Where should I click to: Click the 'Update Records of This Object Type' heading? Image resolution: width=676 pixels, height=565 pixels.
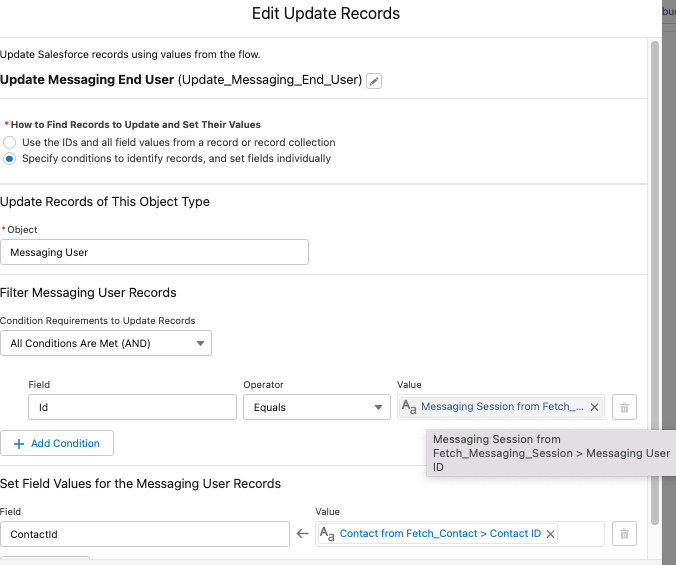pos(105,202)
